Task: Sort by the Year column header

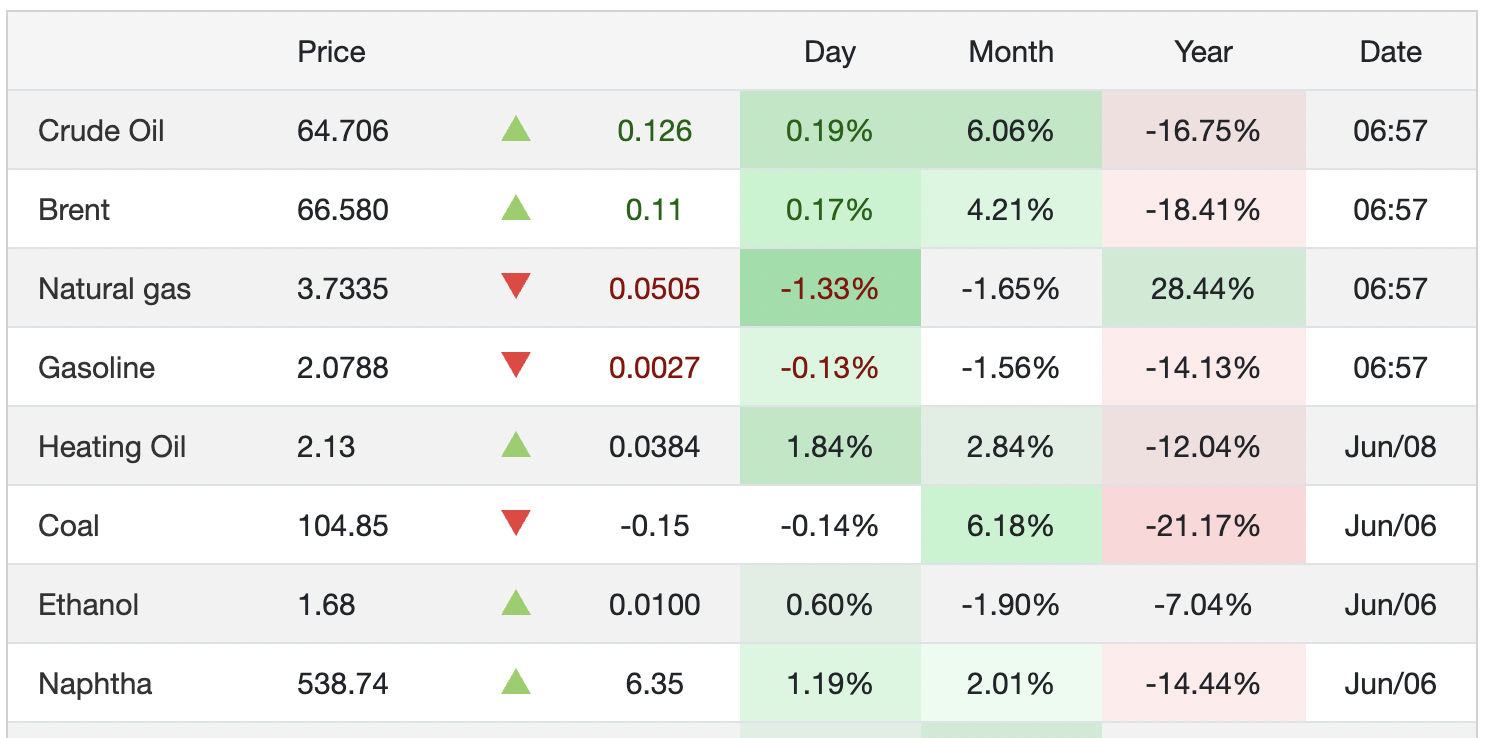Action: [x=1203, y=52]
